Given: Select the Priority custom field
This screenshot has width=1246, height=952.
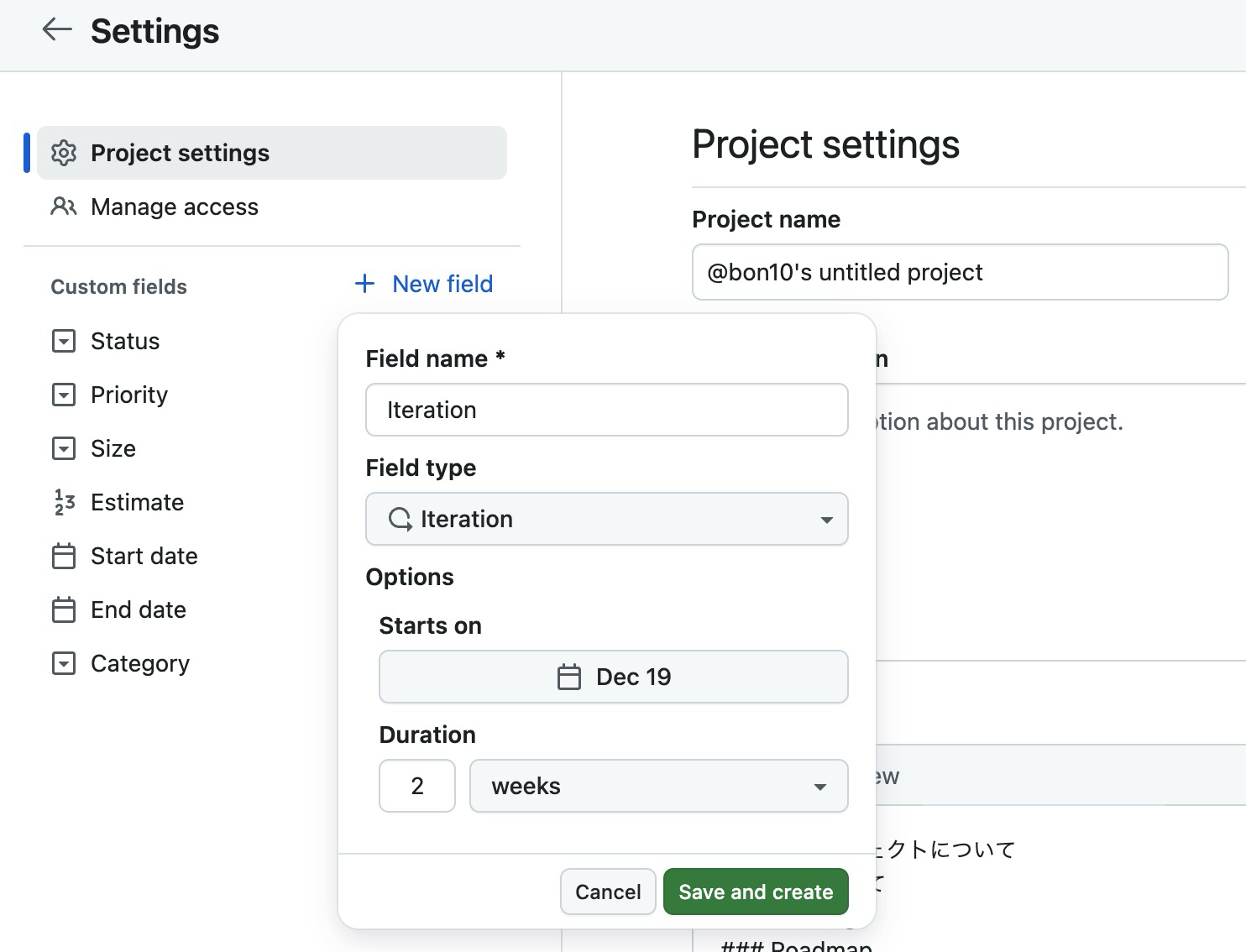Looking at the screenshot, I should 129,395.
